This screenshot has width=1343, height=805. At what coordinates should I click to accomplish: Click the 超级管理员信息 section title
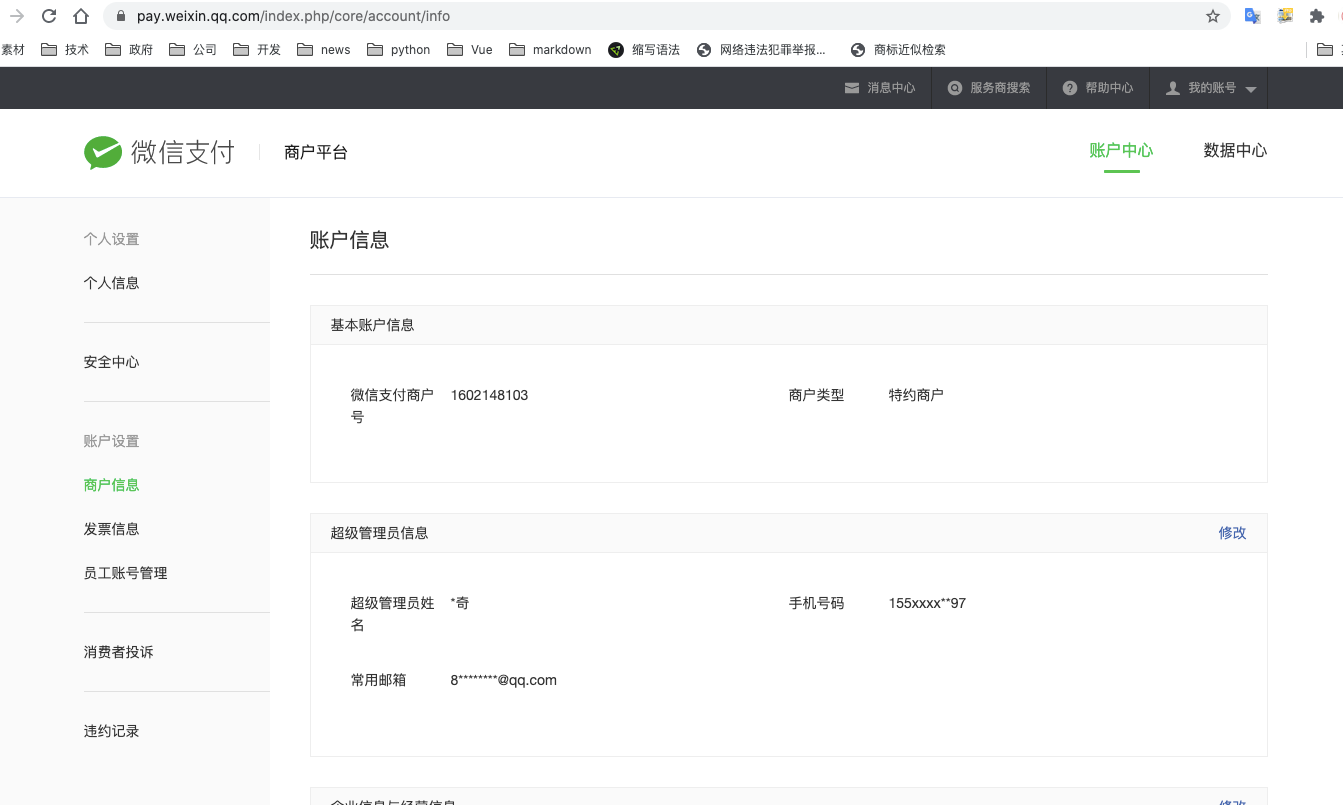pos(379,533)
